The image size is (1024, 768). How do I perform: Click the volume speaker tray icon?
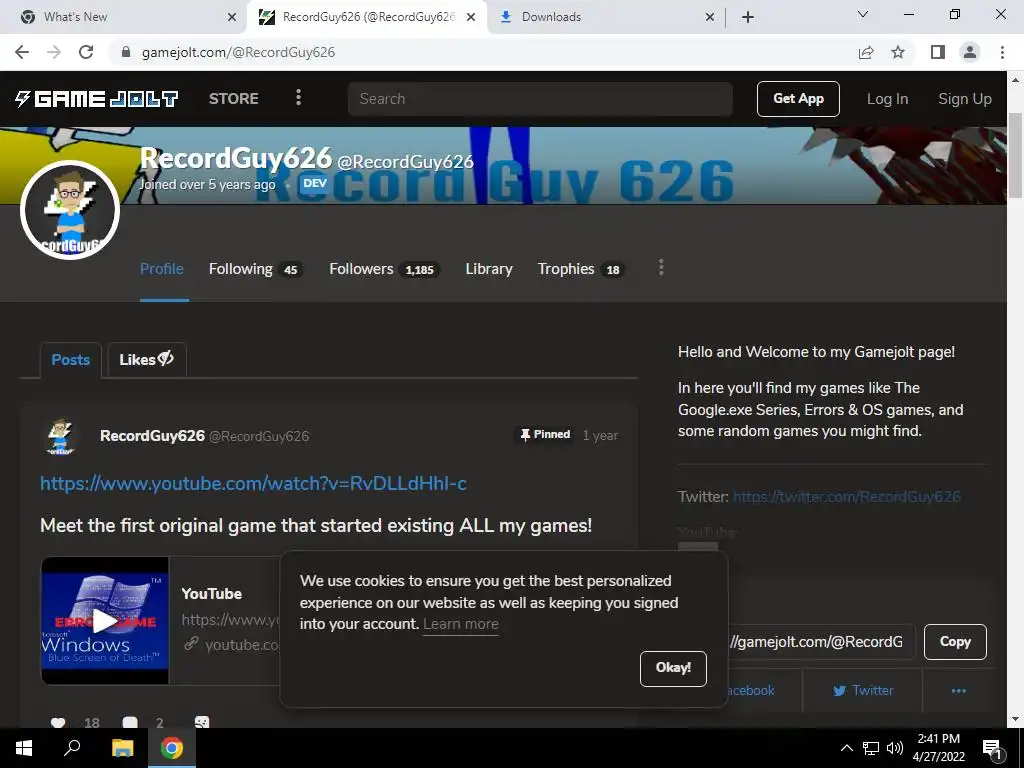(x=895, y=748)
